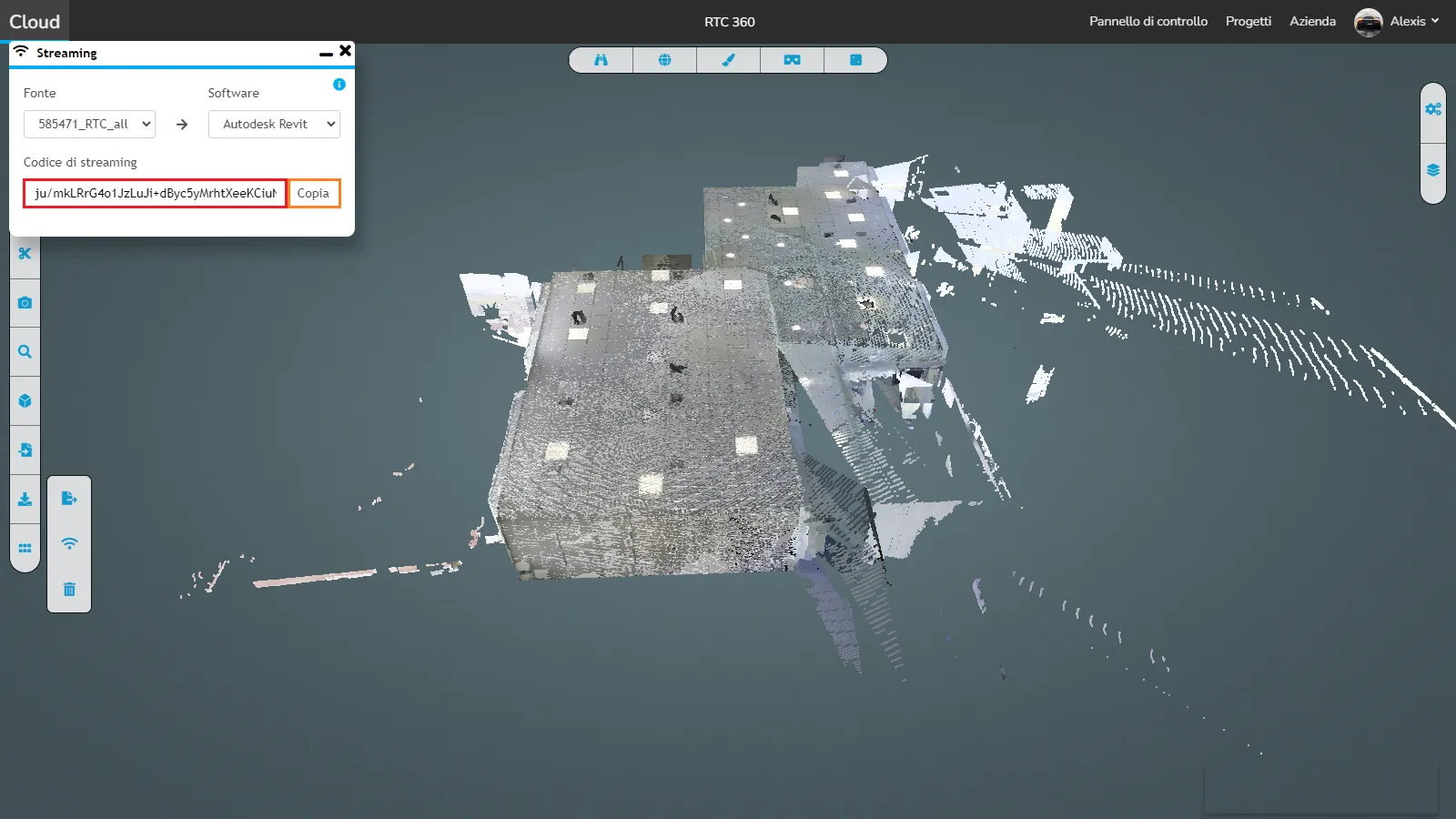Screen dimensions: 1456x819
Task: Open Pannello di controllo
Action: point(1148,21)
